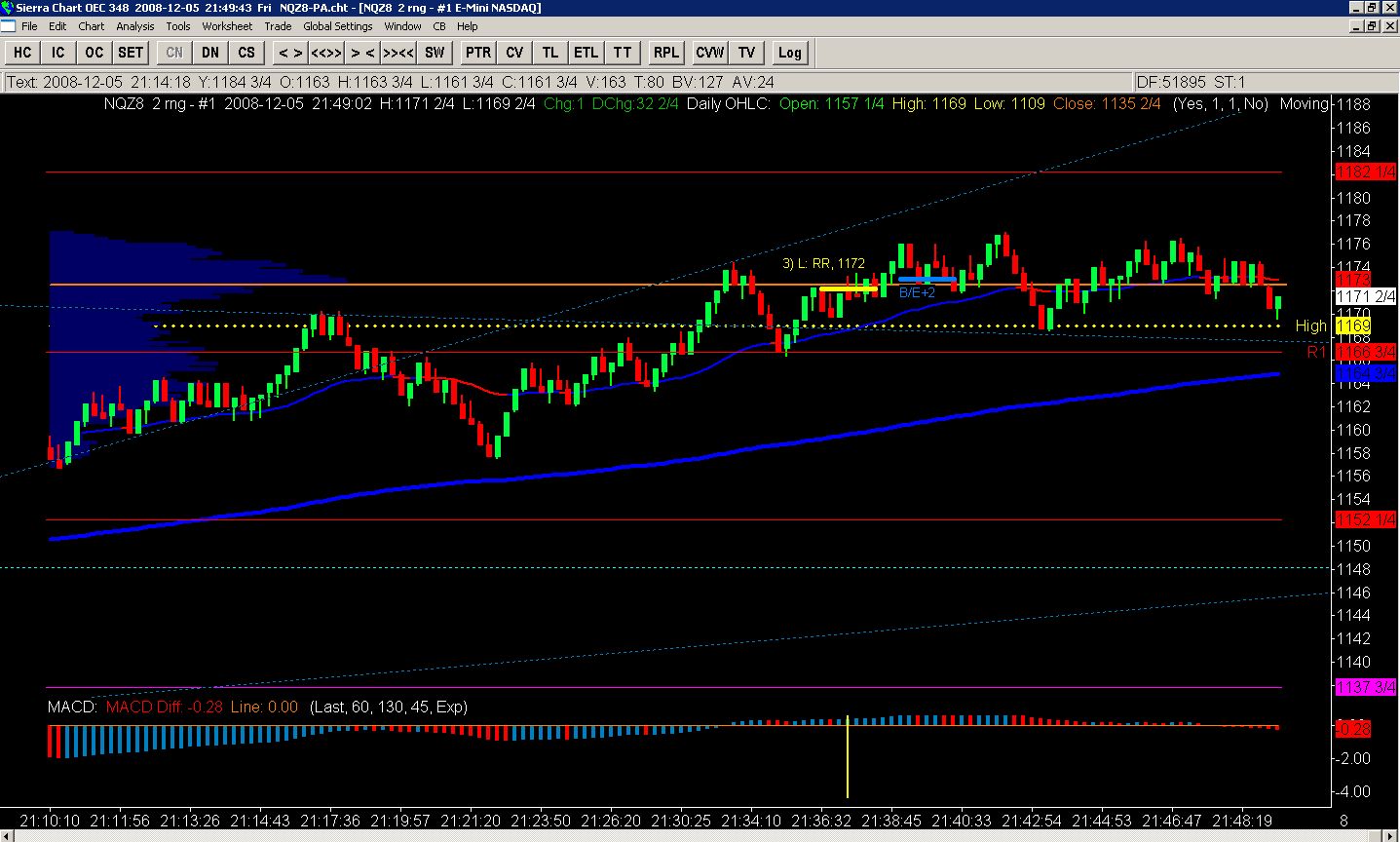Click the "> <" bar spacing button
Viewport: 1400px width, 842px height.
tap(362, 53)
